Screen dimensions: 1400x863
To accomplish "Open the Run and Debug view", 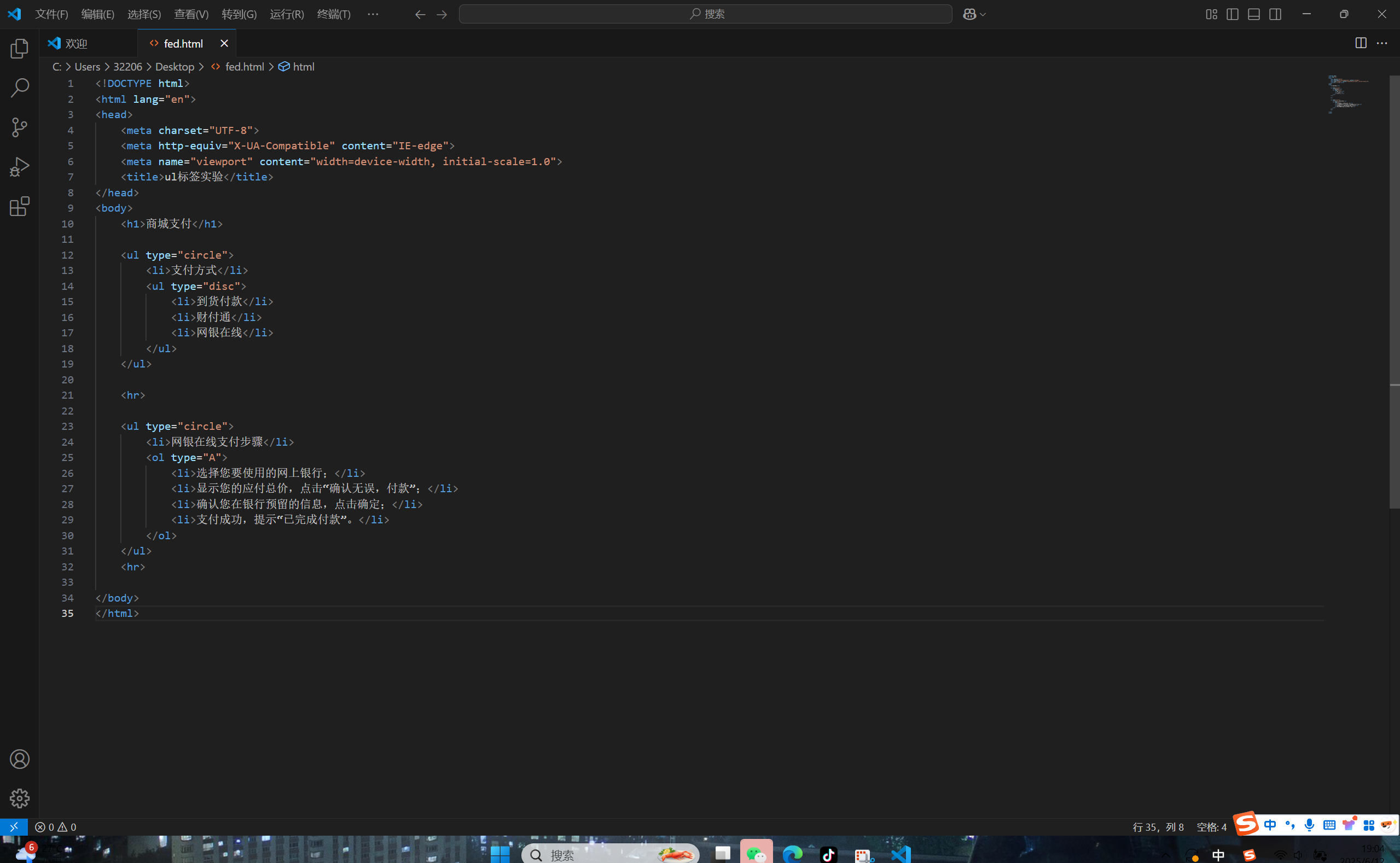I will tap(19, 167).
